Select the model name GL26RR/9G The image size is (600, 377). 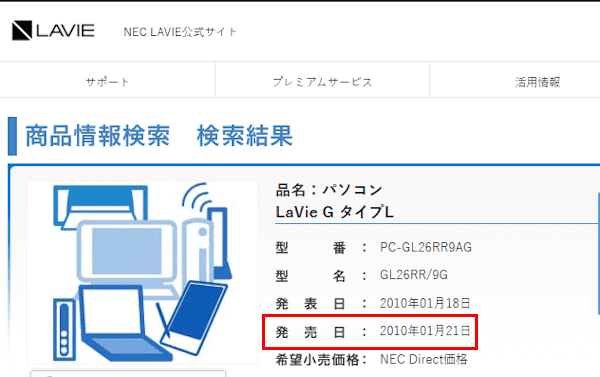[x=414, y=275]
